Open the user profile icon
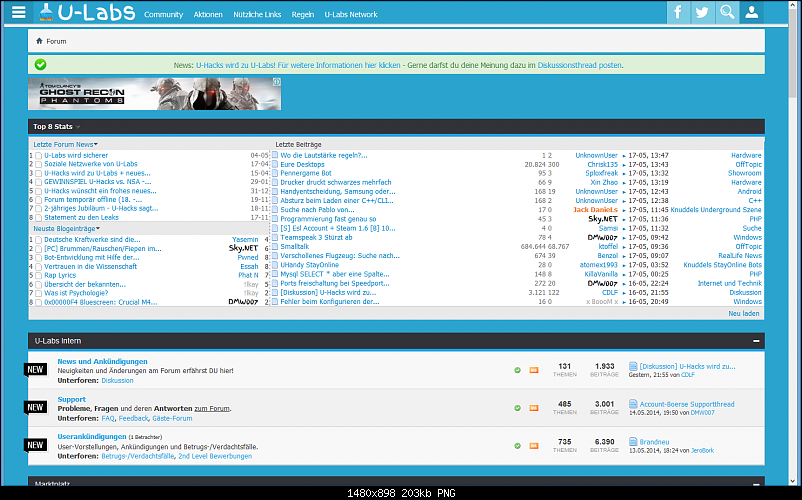802x500 pixels. pos(753,13)
